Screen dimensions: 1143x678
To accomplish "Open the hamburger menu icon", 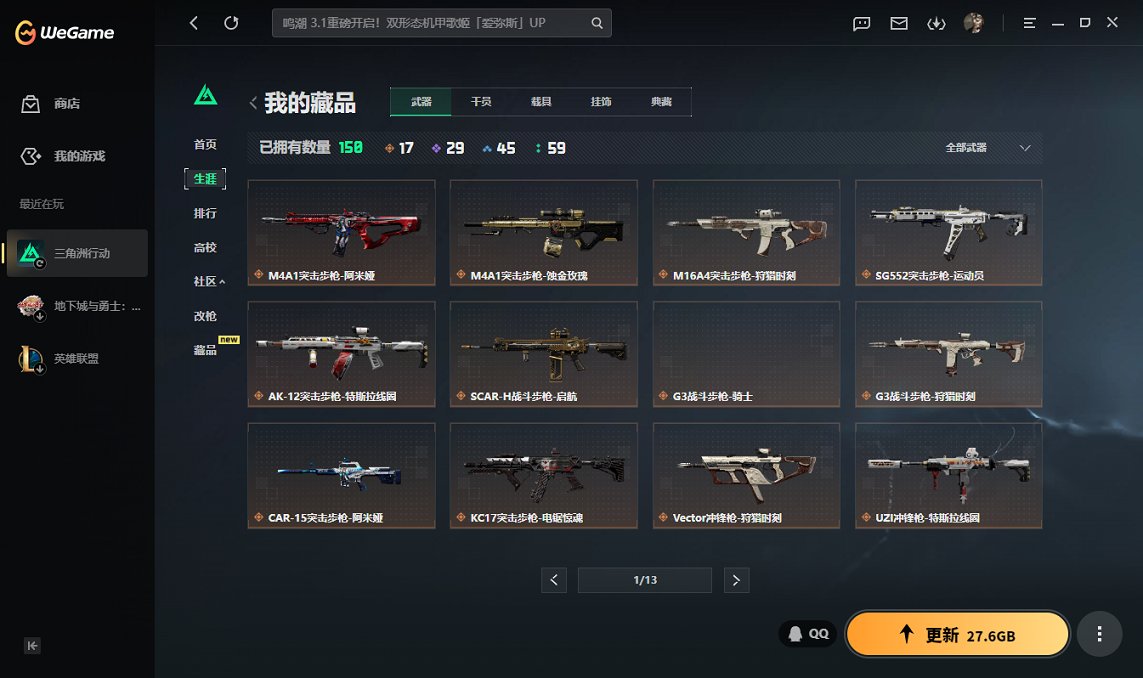I will point(1029,23).
